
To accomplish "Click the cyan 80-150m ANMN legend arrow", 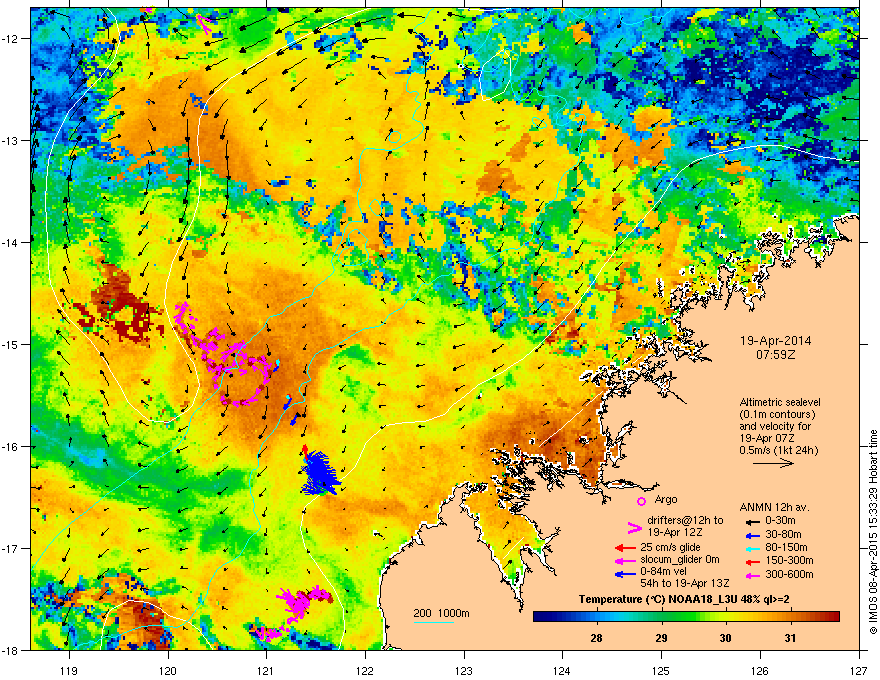I will point(753,548).
